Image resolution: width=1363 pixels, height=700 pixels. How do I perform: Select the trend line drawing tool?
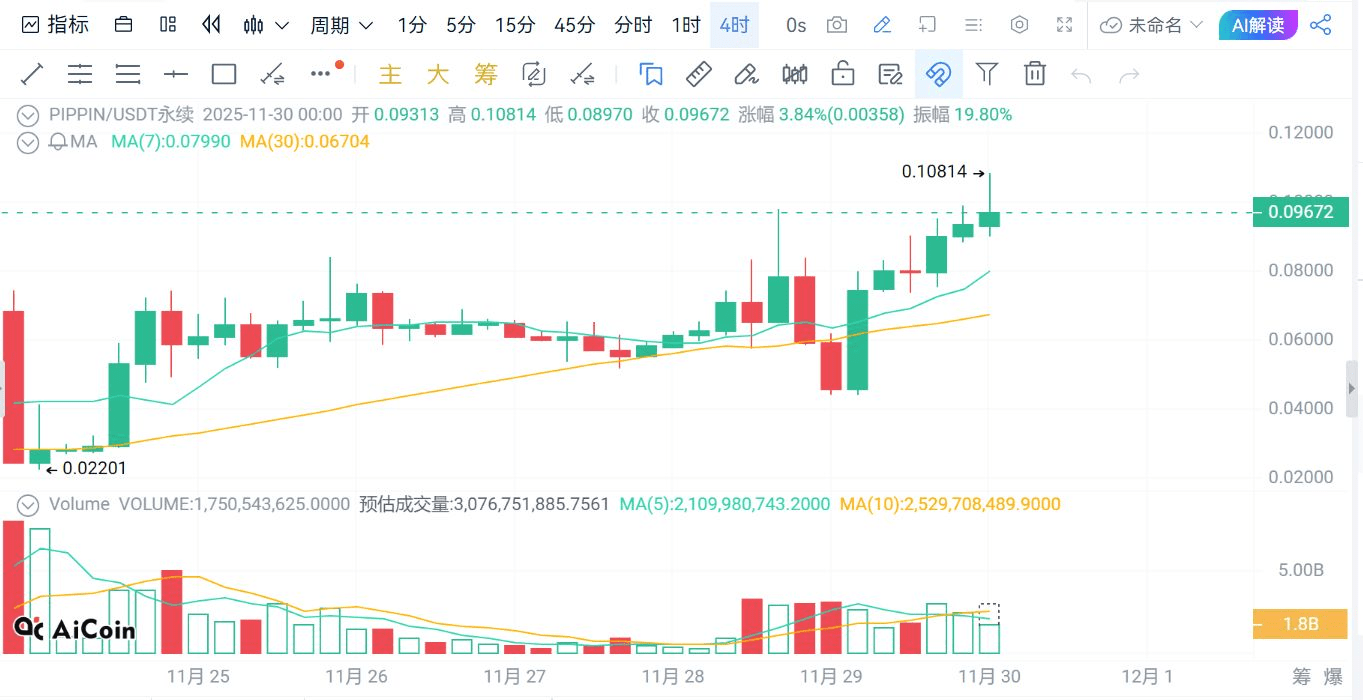[x=32, y=73]
